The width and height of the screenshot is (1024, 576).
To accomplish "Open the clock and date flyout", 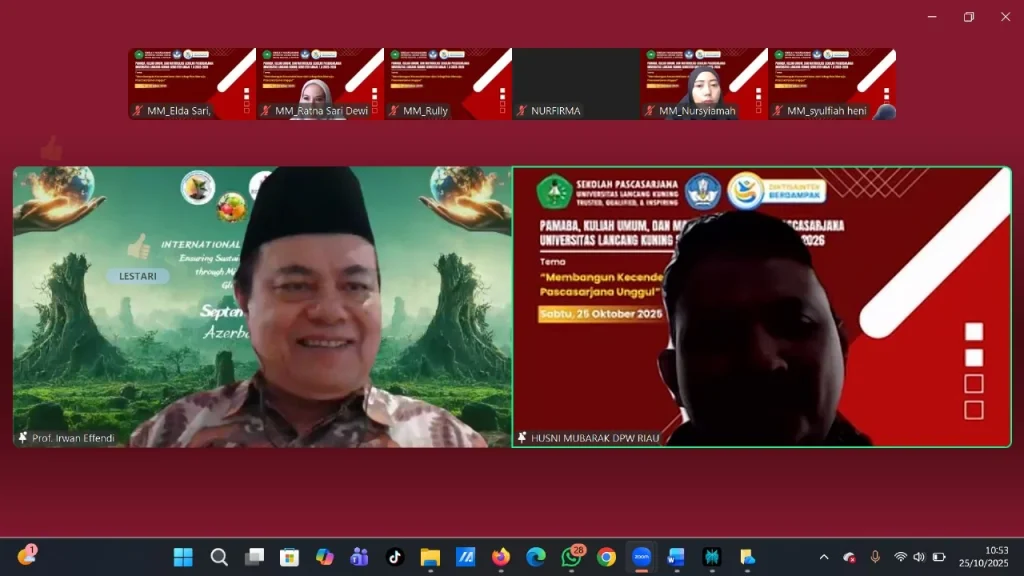I will click(x=982, y=557).
